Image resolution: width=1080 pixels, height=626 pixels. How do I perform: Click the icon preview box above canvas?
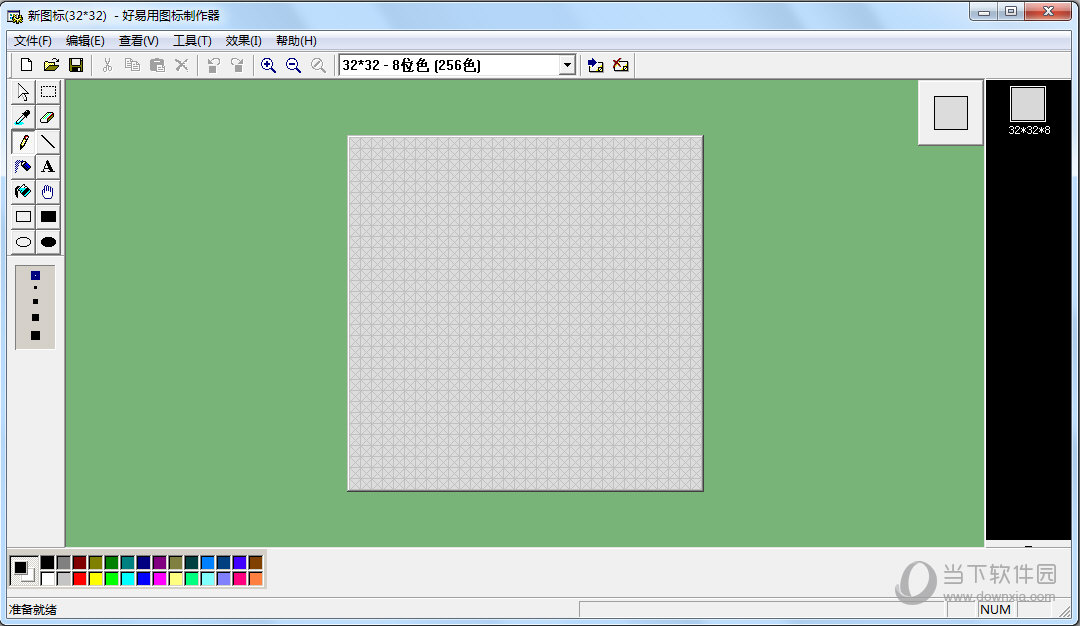[951, 113]
